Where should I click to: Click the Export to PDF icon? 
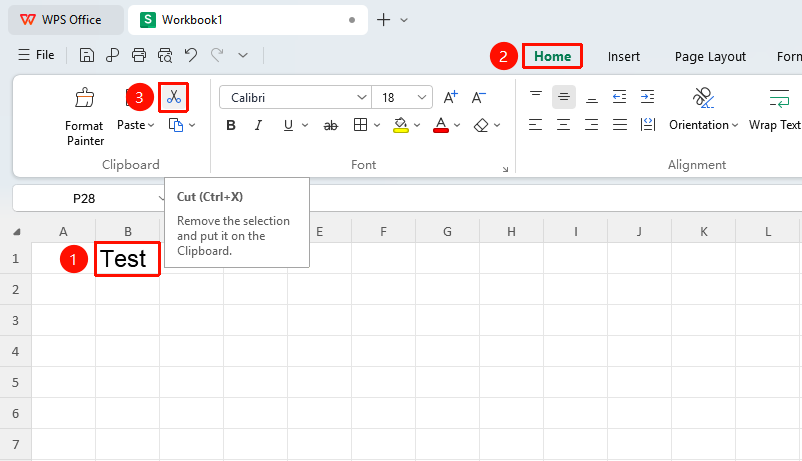tap(112, 55)
